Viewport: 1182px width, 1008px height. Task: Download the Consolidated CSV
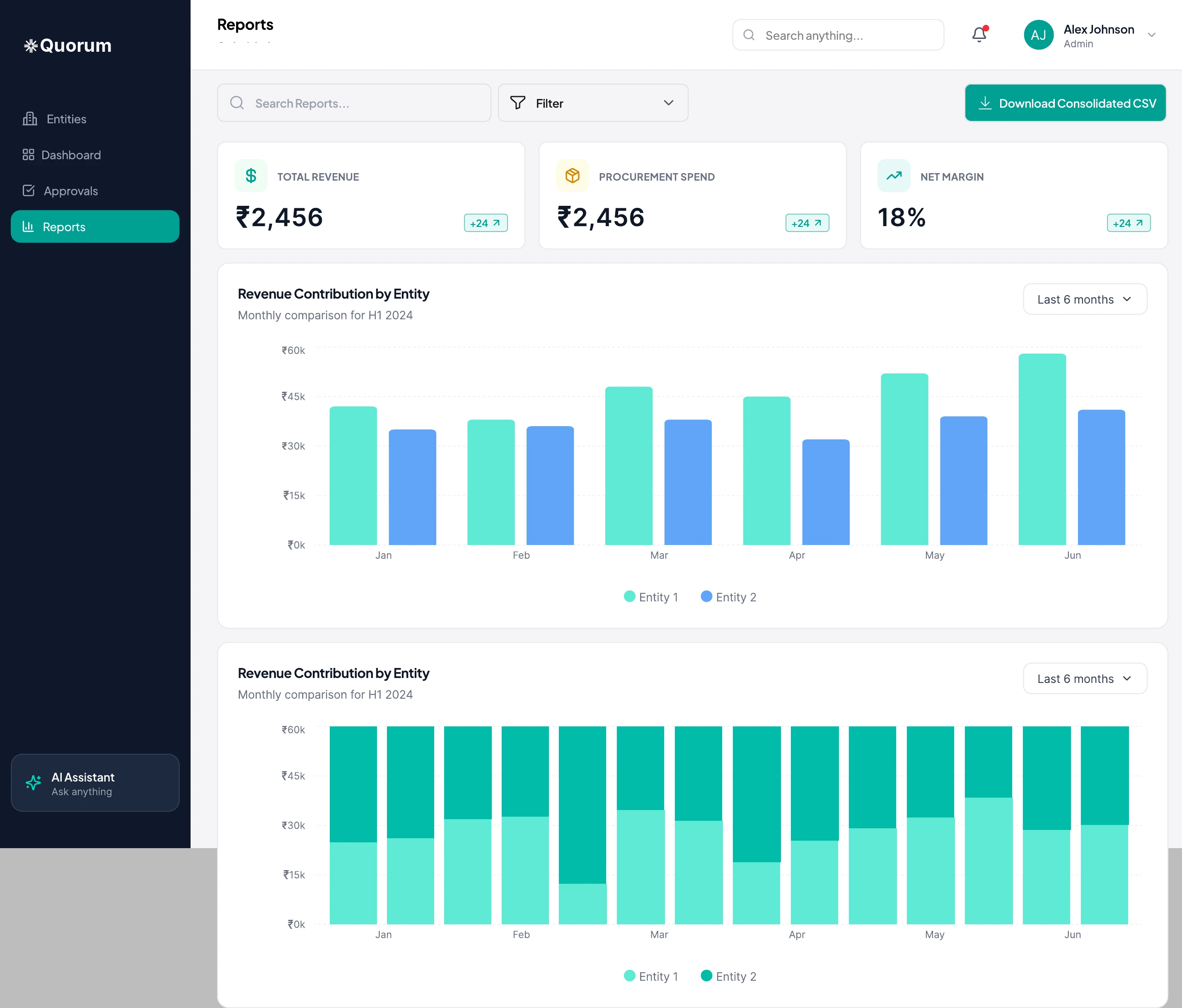[x=1065, y=103]
